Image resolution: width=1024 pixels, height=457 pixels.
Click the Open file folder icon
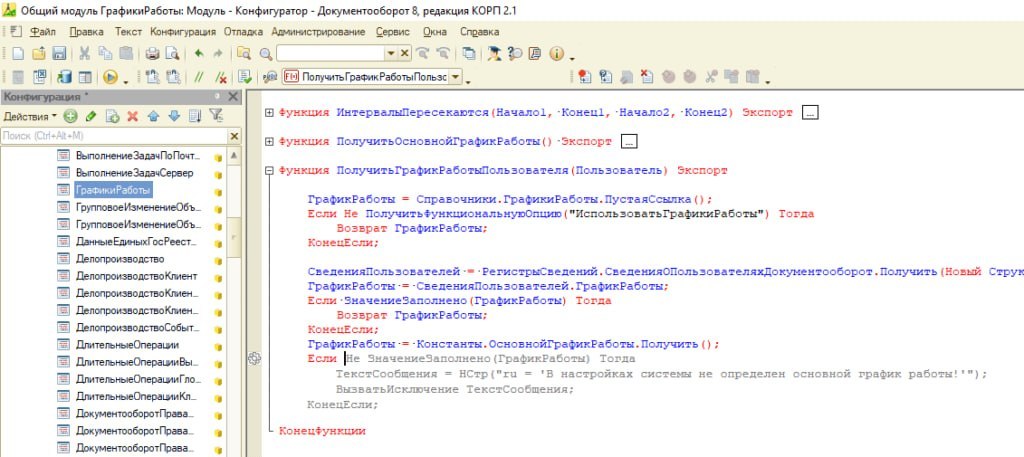click(39, 54)
